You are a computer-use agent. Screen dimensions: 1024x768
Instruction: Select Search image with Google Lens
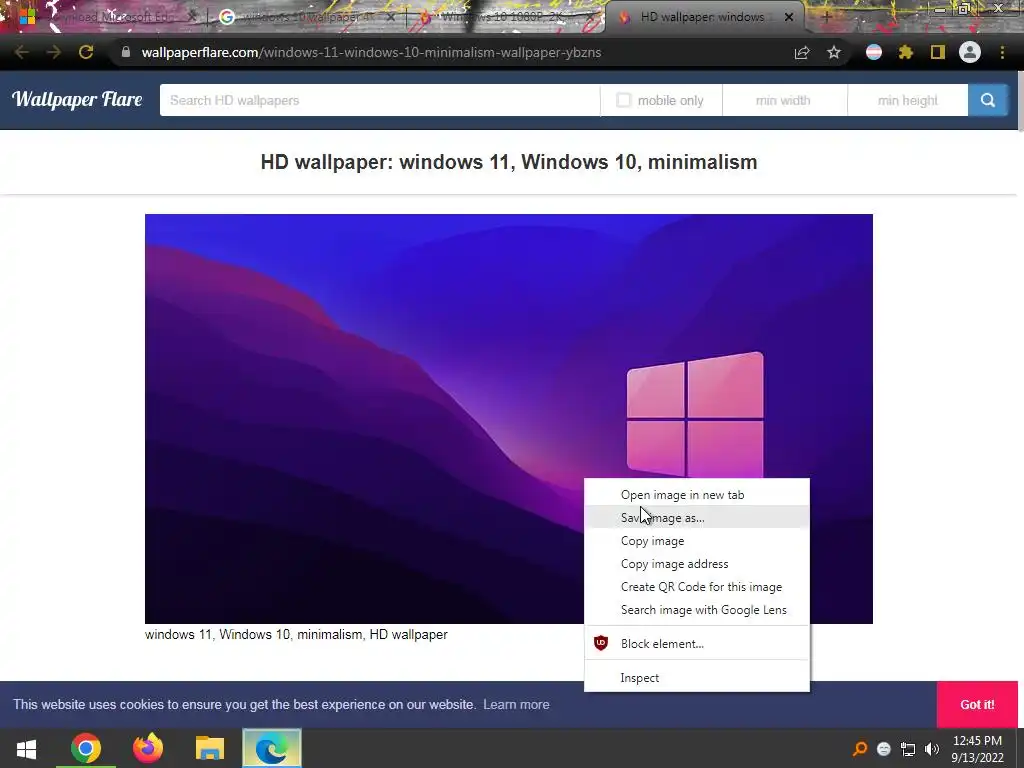(x=697, y=609)
